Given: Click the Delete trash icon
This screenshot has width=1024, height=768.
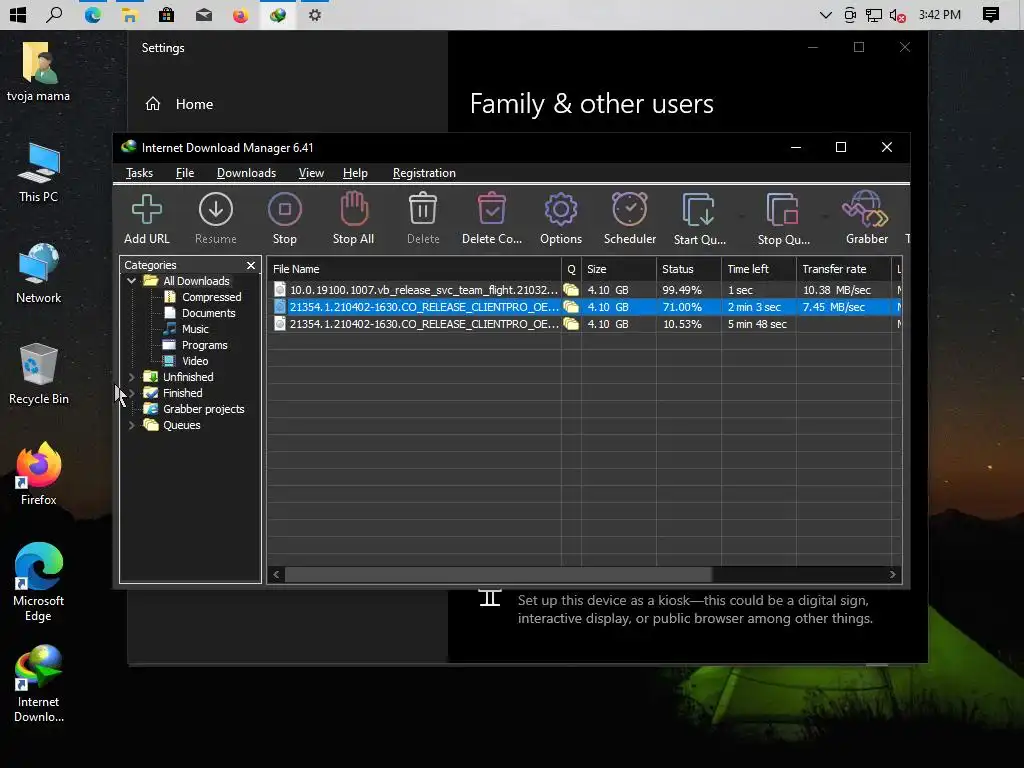Looking at the screenshot, I should 423,218.
